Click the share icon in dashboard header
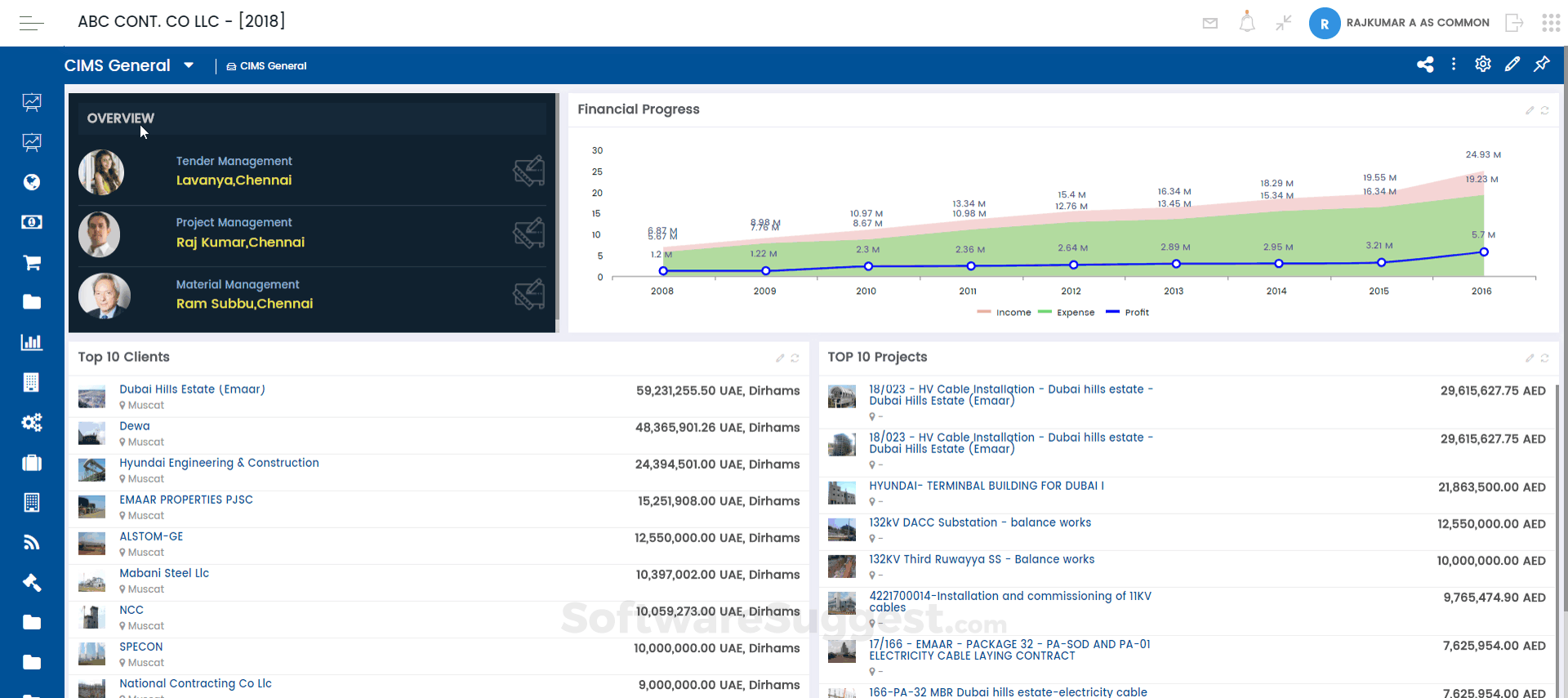This screenshot has height=698, width=1568. [1425, 64]
